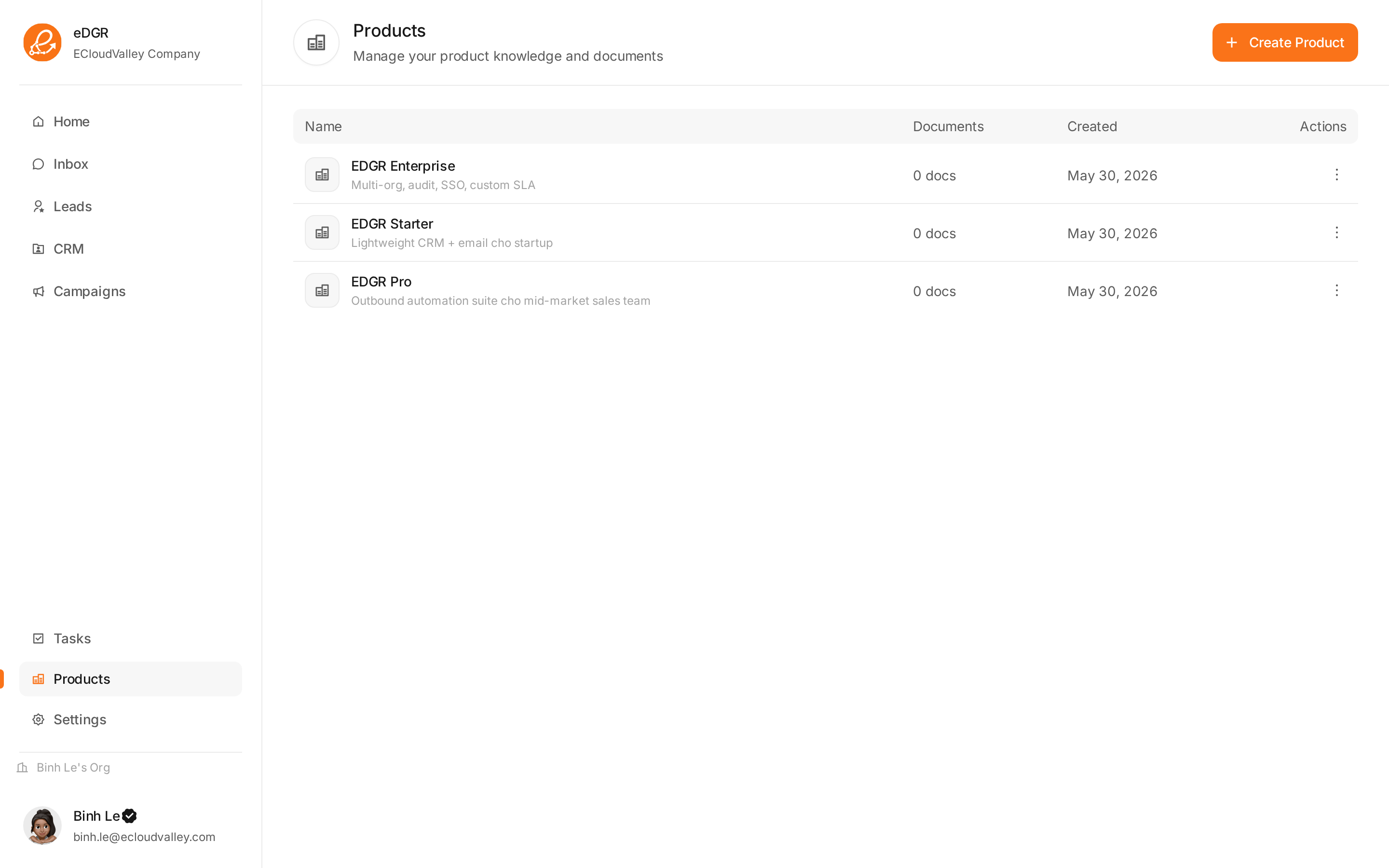The image size is (1389, 868).
Task: Click Binh Le's avatar picture
Action: (42, 826)
